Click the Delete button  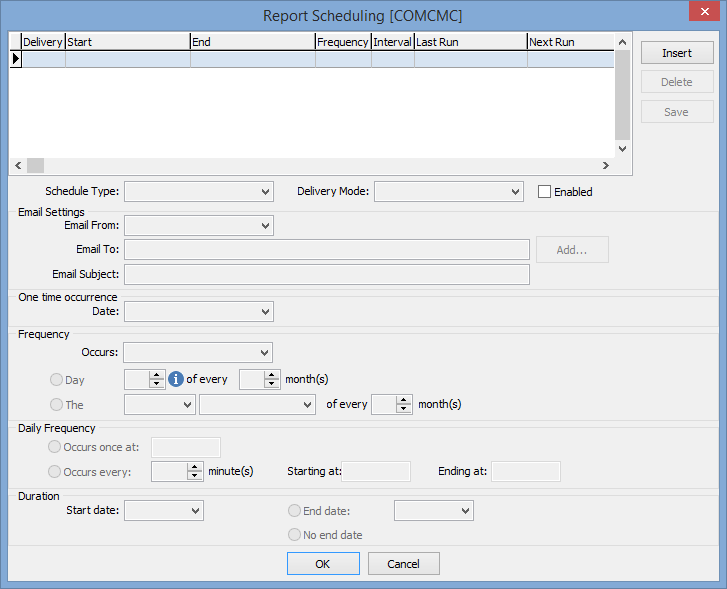tap(677, 82)
